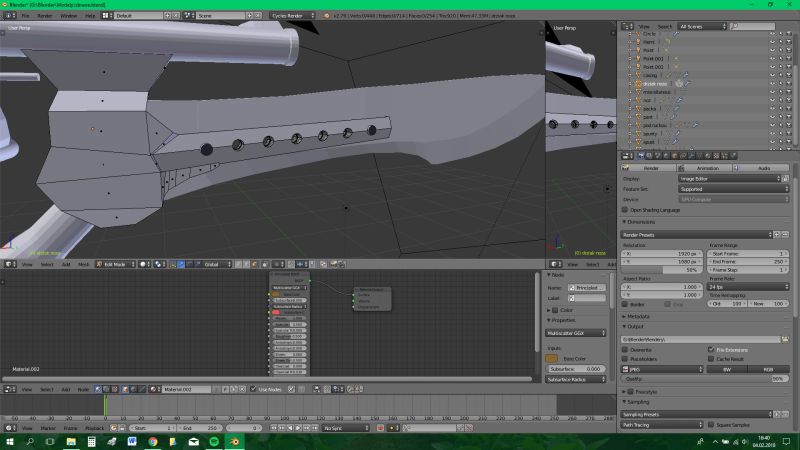The height and width of the screenshot is (450, 800).
Task: Click the outliner search field
Action: (x=753, y=27)
